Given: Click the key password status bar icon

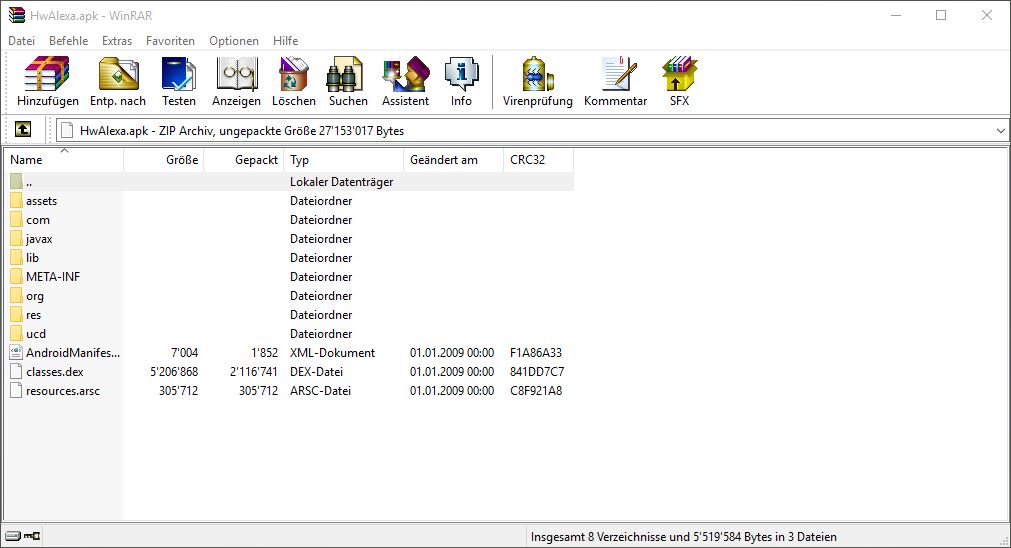Looking at the screenshot, I should (x=32, y=536).
